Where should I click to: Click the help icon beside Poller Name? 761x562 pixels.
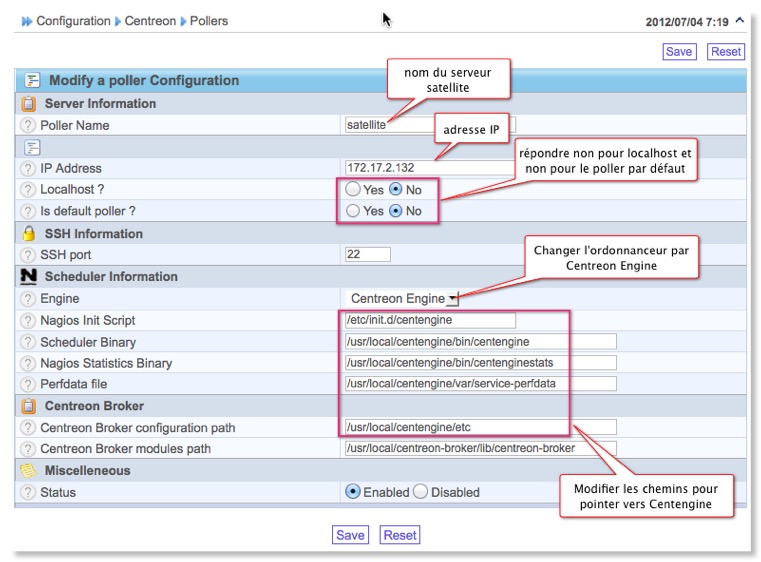[x=28, y=125]
